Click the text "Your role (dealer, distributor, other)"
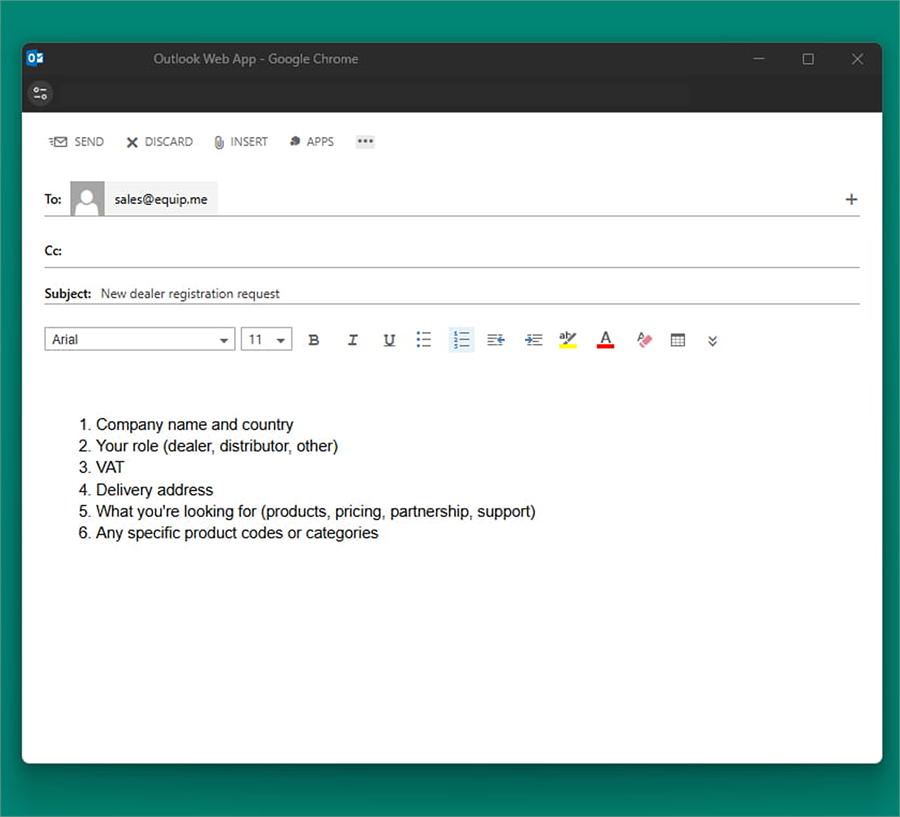Screen dimensions: 900x817 tap(217, 446)
